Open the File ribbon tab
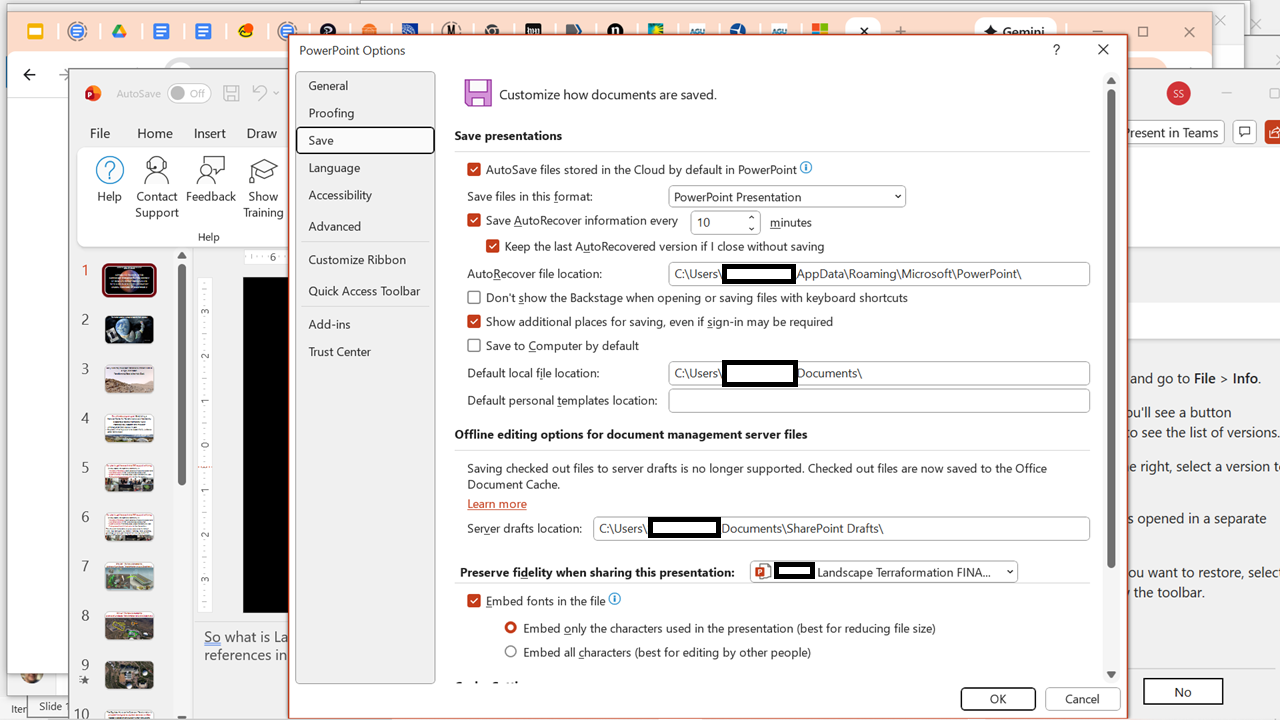This screenshot has height=720, width=1280. coord(100,133)
